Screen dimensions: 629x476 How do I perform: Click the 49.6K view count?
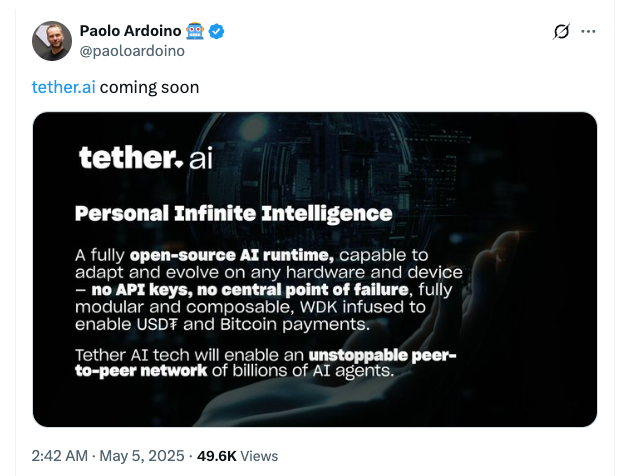[x=217, y=455]
